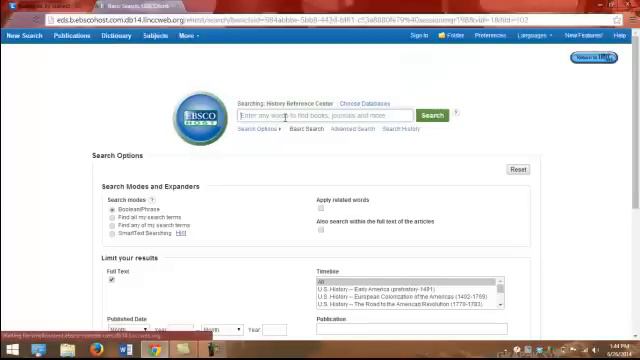Open the start Month dropdown
This screenshot has height=360, width=640.
(x=129, y=329)
